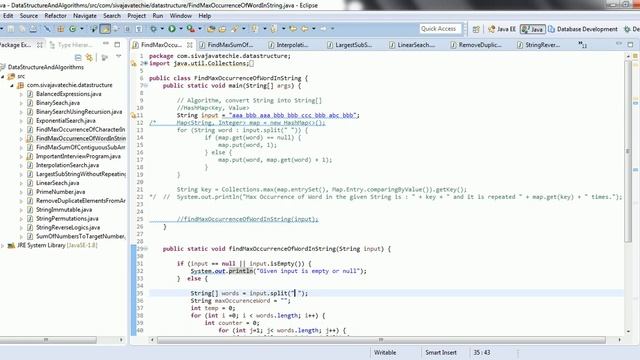This screenshot has width=640, height=360.
Task: Select StringImmutable.java file
Action: click(x=64, y=210)
